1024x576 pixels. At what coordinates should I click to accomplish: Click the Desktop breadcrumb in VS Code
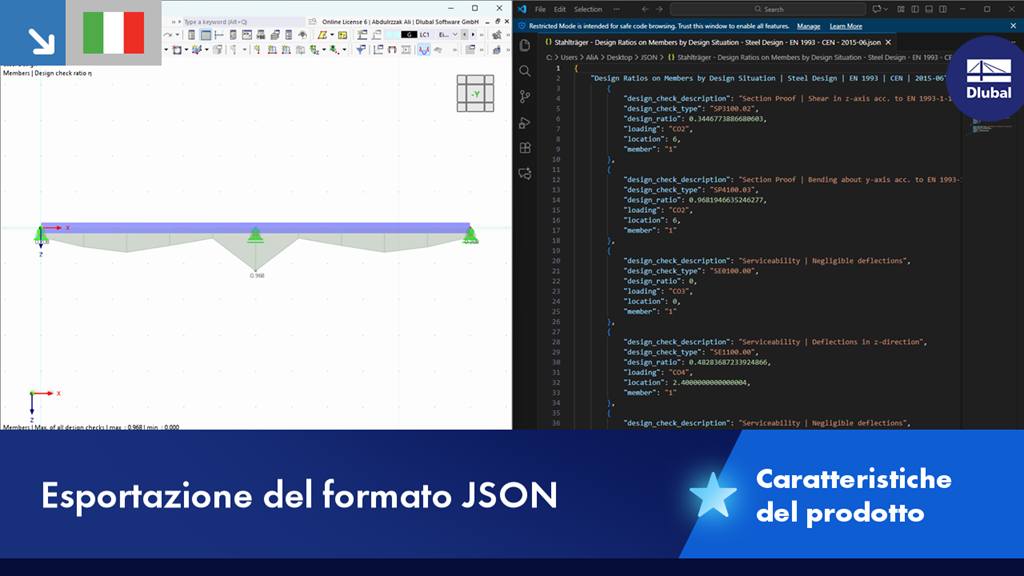(619, 57)
